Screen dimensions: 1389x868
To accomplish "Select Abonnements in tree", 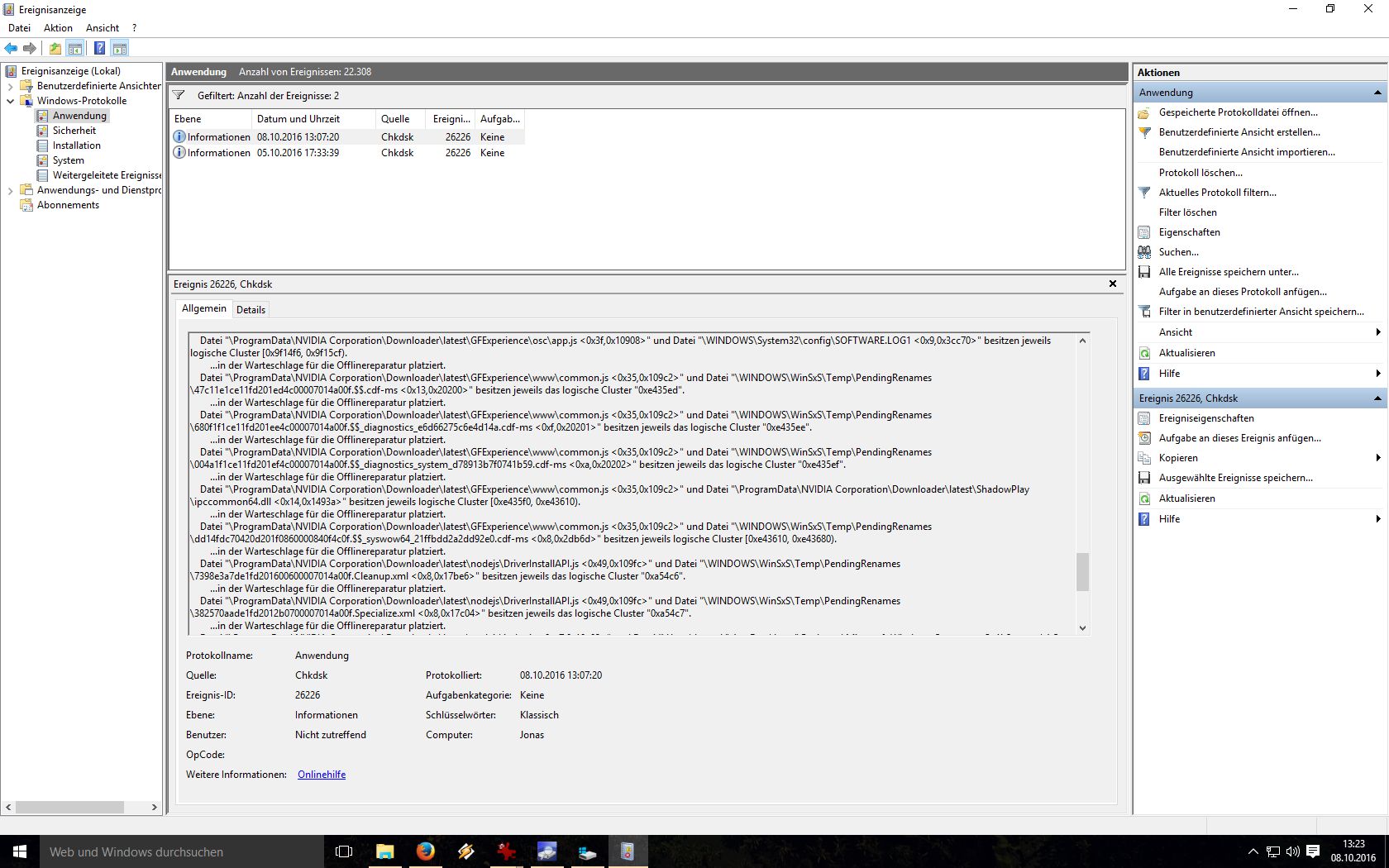I will [68, 205].
